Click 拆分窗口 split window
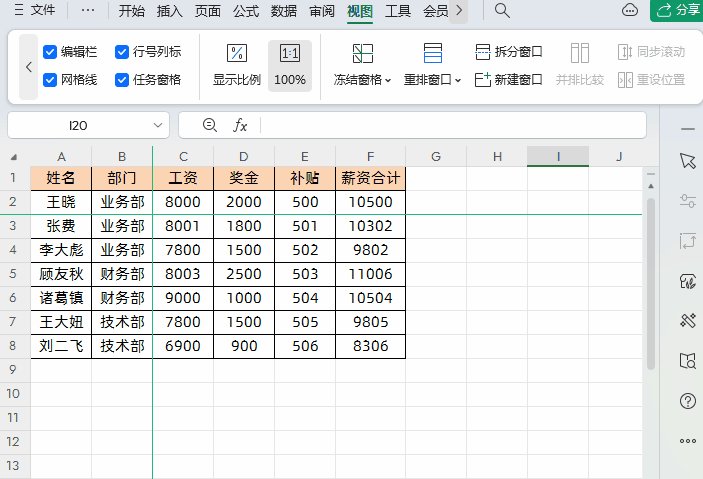 [508, 52]
